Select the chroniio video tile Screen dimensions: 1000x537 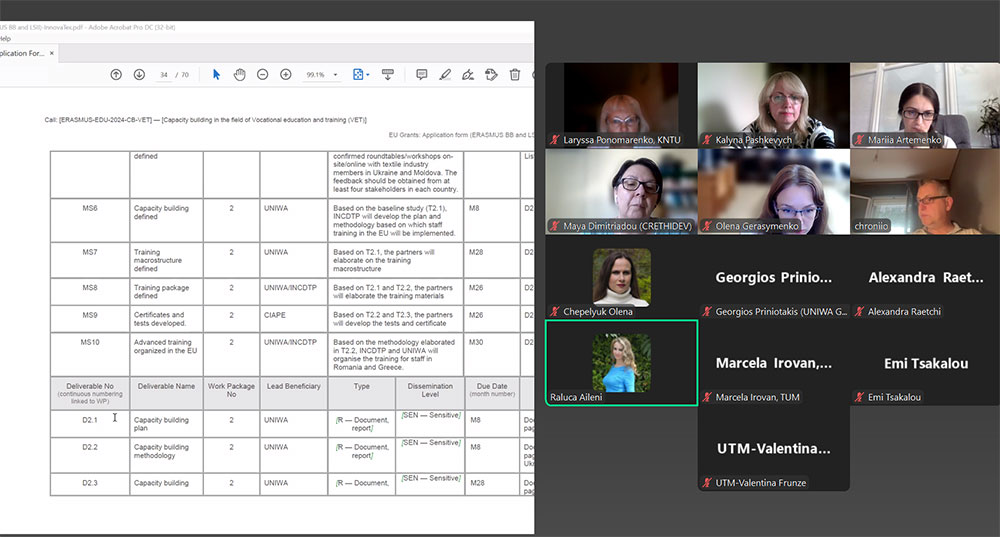coord(925,191)
